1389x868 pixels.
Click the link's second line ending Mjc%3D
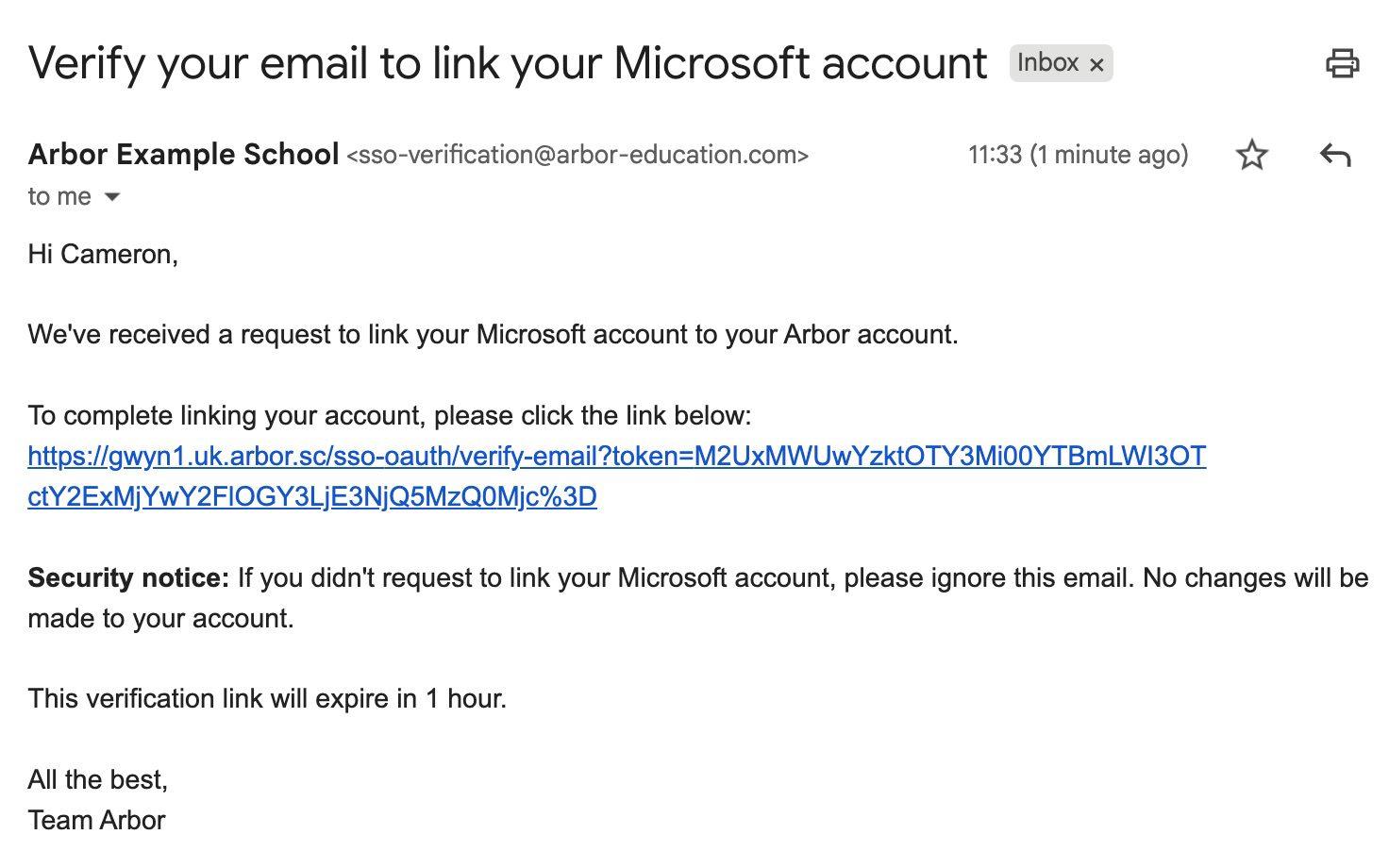tap(312, 497)
